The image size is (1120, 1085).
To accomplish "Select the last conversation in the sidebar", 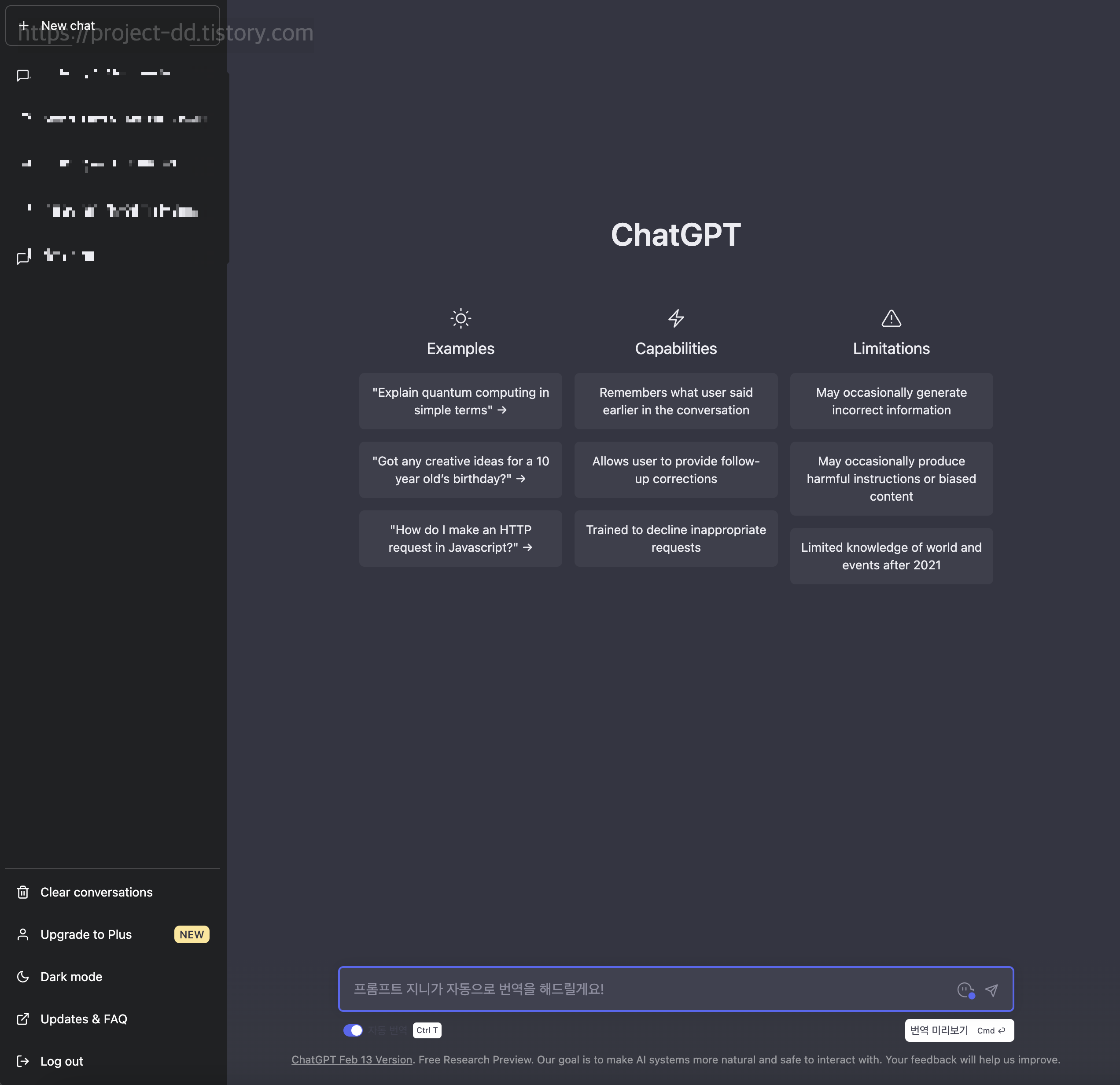I will tap(114, 255).
